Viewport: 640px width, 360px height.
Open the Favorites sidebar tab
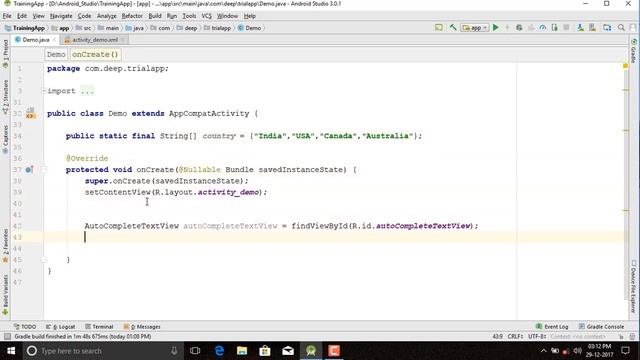[x=5, y=246]
